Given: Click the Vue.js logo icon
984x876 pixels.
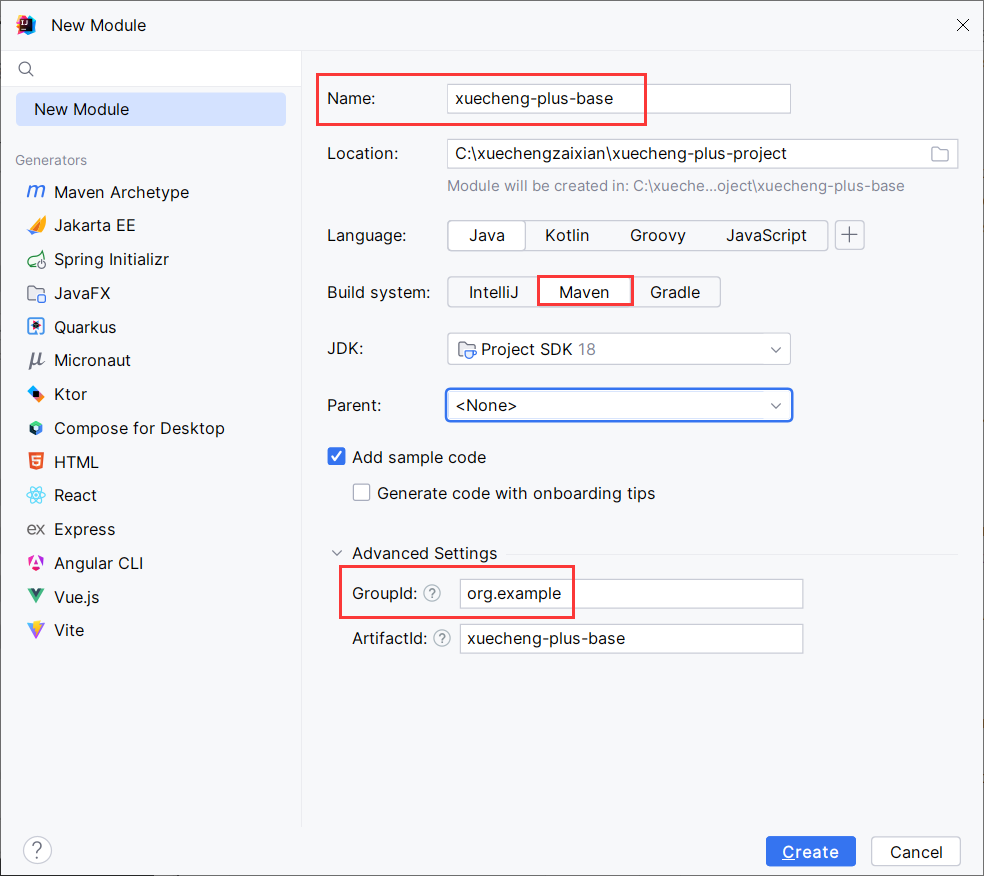Looking at the screenshot, I should 36,596.
